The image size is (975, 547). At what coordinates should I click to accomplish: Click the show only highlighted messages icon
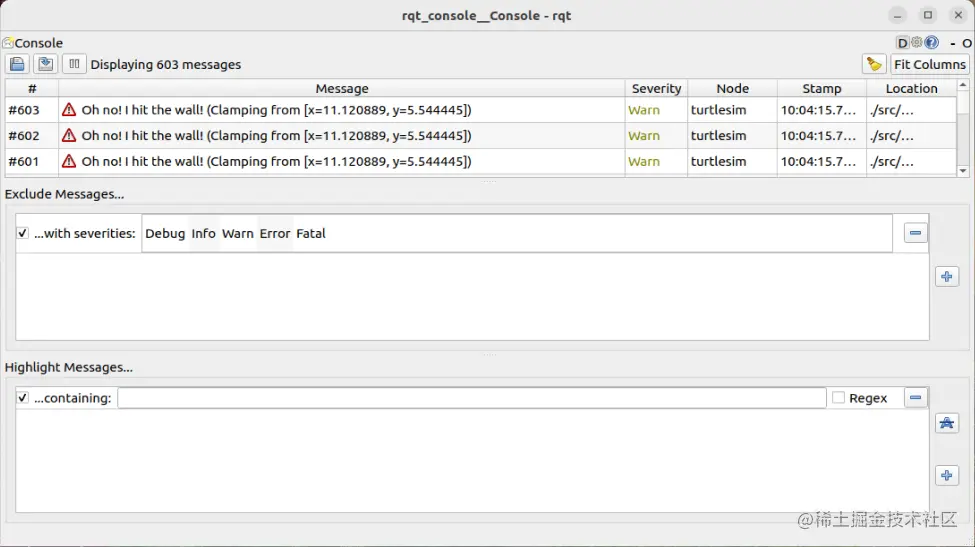click(946, 423)
